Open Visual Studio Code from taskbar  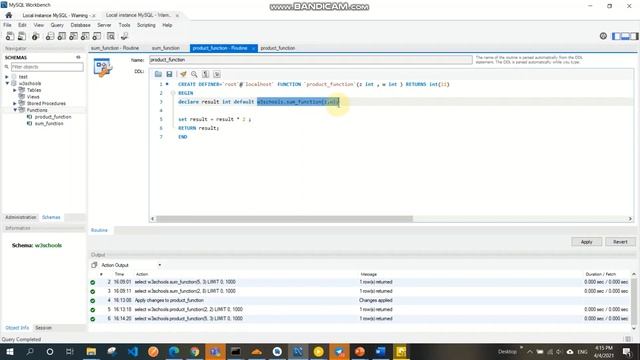point(133,351)
